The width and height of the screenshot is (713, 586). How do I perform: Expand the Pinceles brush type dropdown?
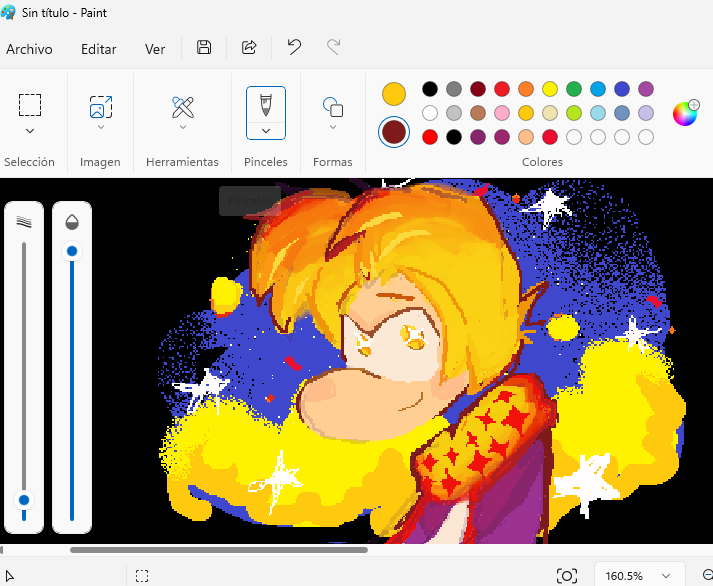tap(266, 131)
